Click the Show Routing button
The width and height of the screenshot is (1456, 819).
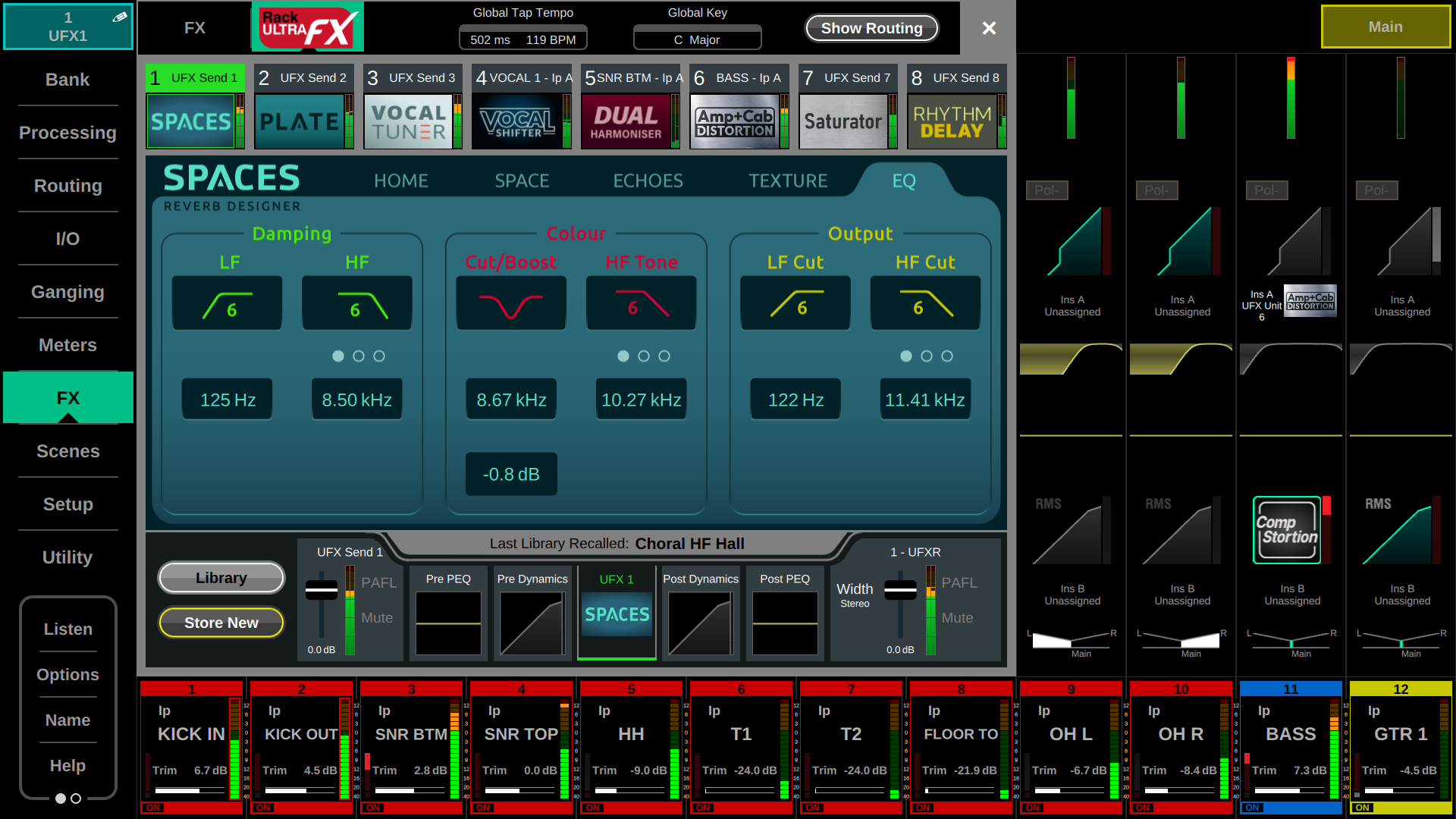(871, 28)
